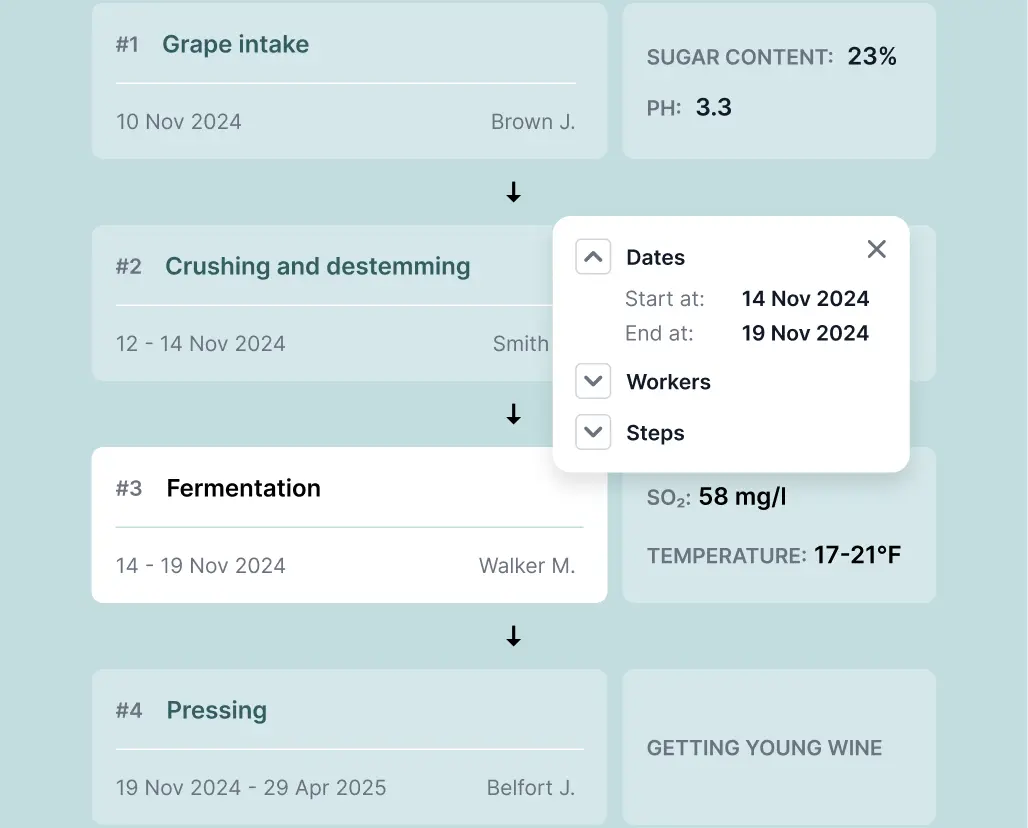The width and height of the screenshot is (1028, 828).
Task: Click the Steps section label
Action: coord(655,433)
